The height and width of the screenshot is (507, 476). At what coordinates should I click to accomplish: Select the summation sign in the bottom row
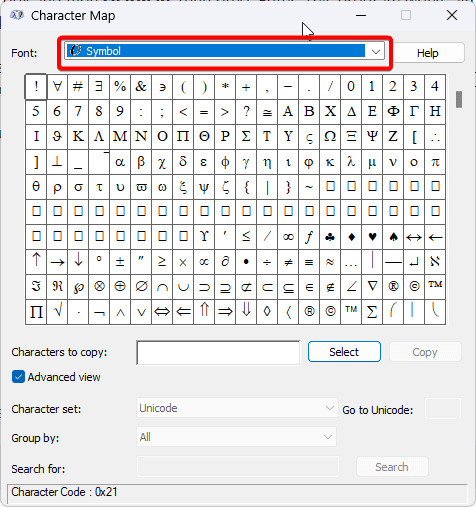click(372, 312)
